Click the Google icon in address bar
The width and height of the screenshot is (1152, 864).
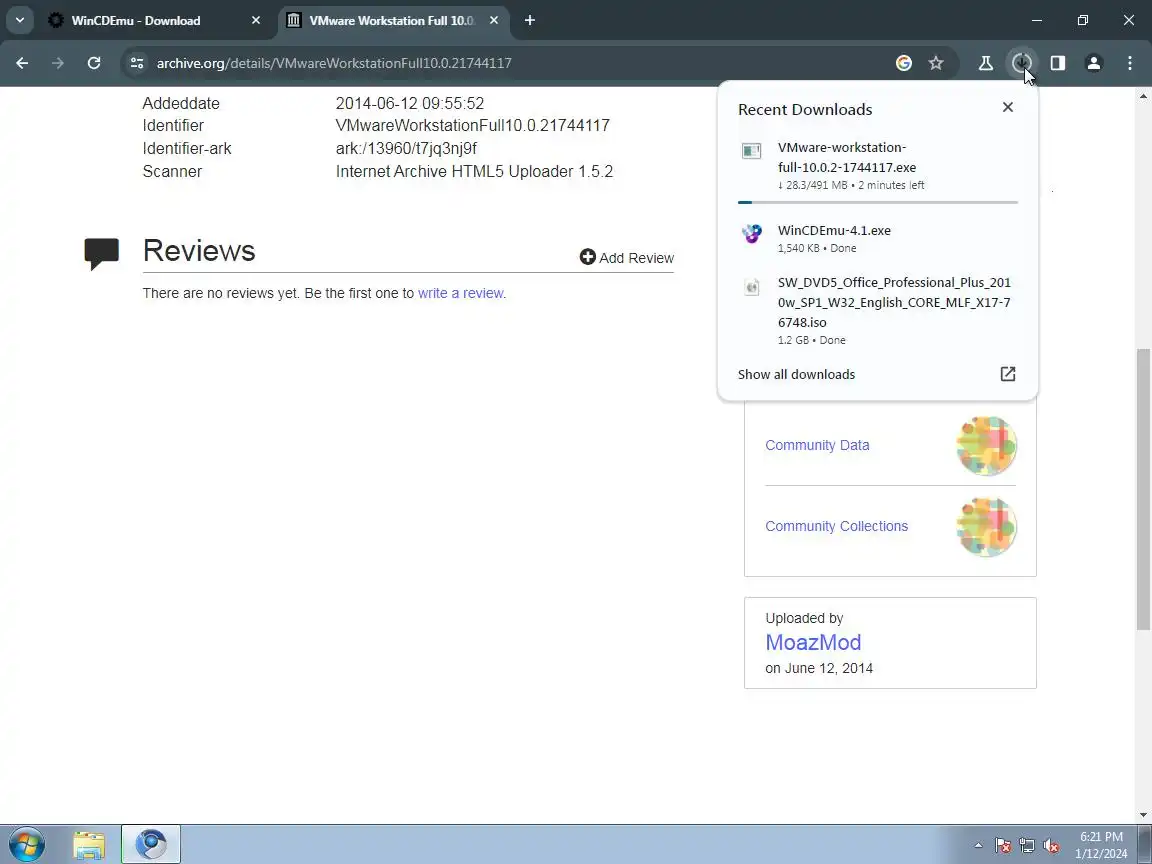[904, 63]
